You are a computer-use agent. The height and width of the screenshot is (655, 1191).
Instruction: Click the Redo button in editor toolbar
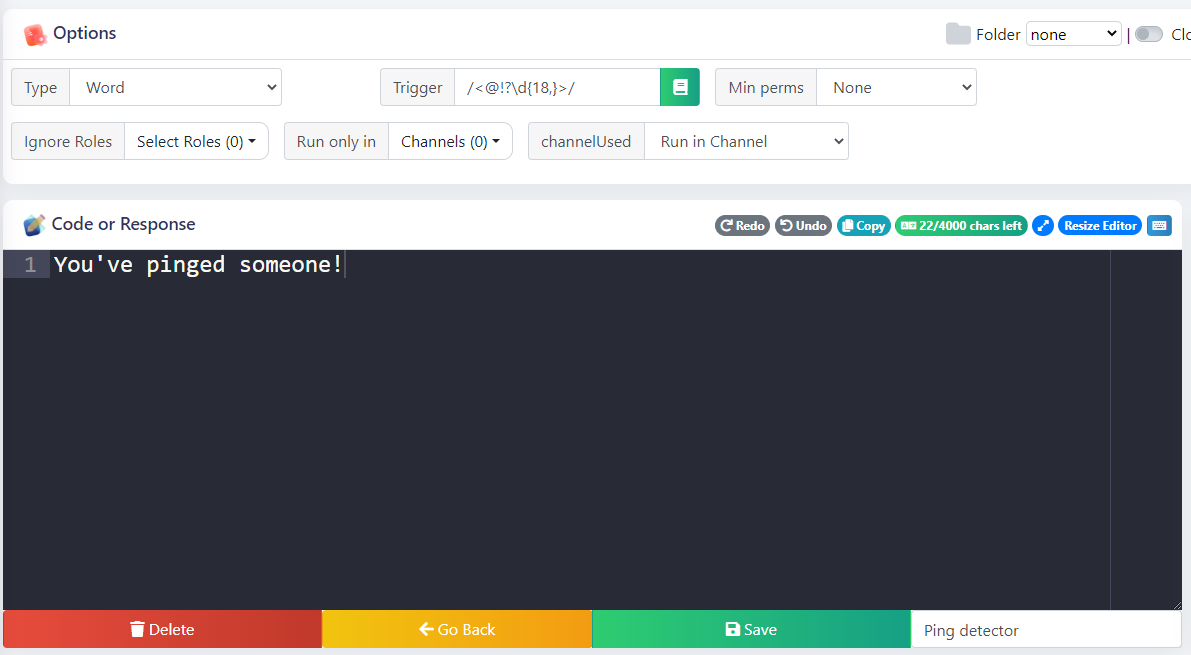(x=742, y=226)
